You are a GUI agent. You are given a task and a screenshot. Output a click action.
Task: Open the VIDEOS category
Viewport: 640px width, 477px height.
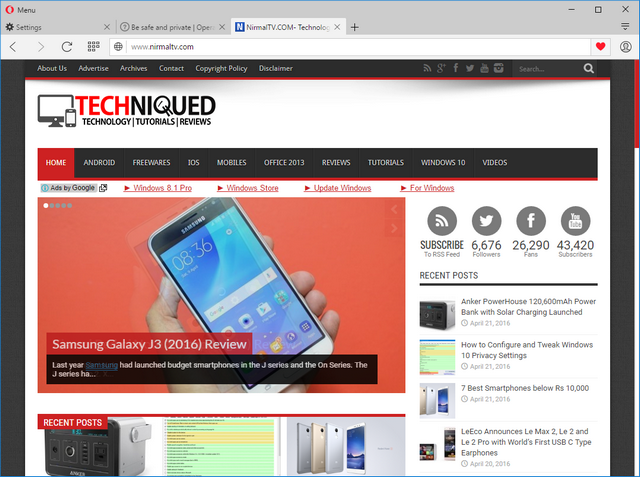click(x=495, y=163)
